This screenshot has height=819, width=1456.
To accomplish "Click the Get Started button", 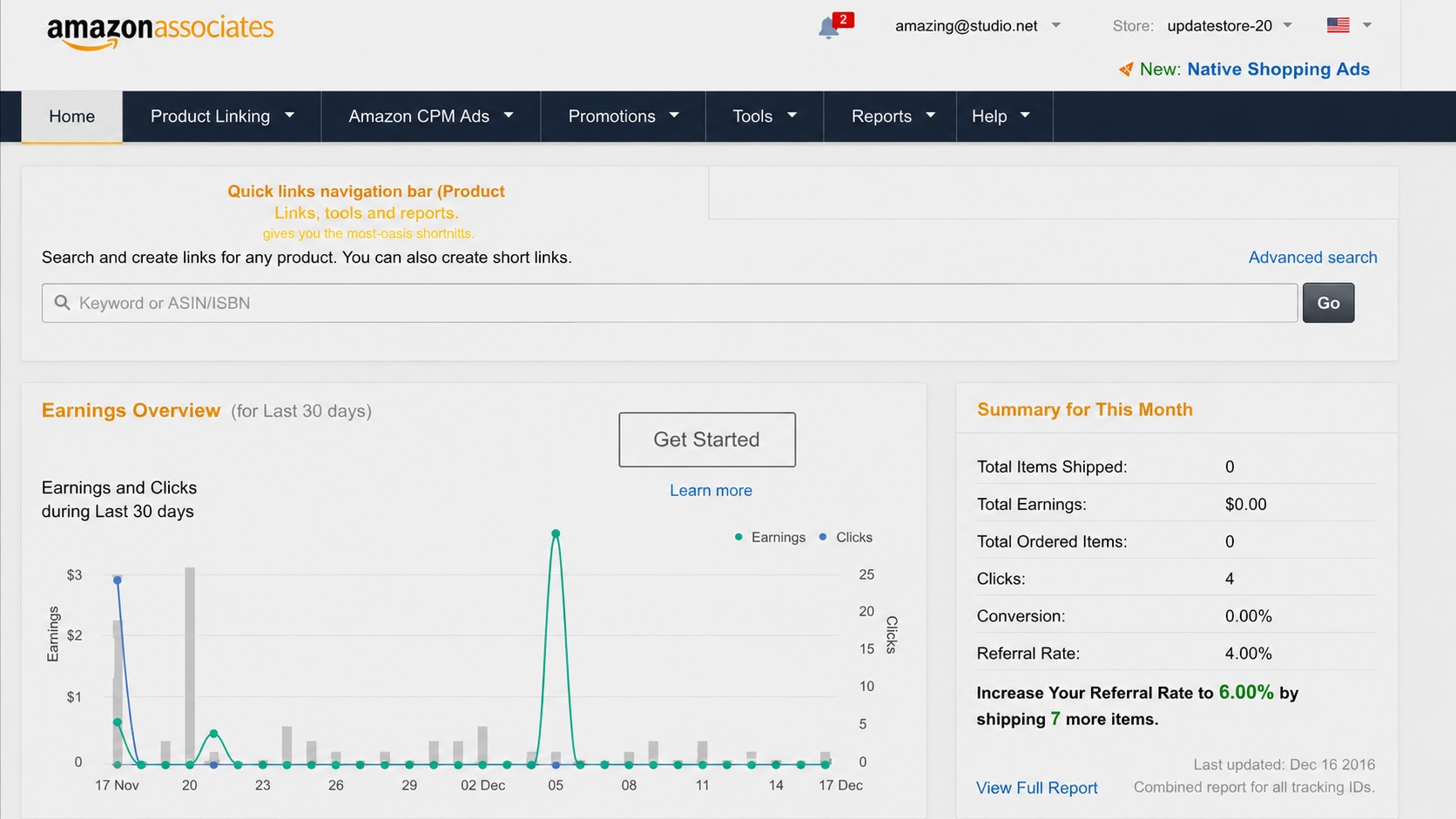I will pos(707,440).
